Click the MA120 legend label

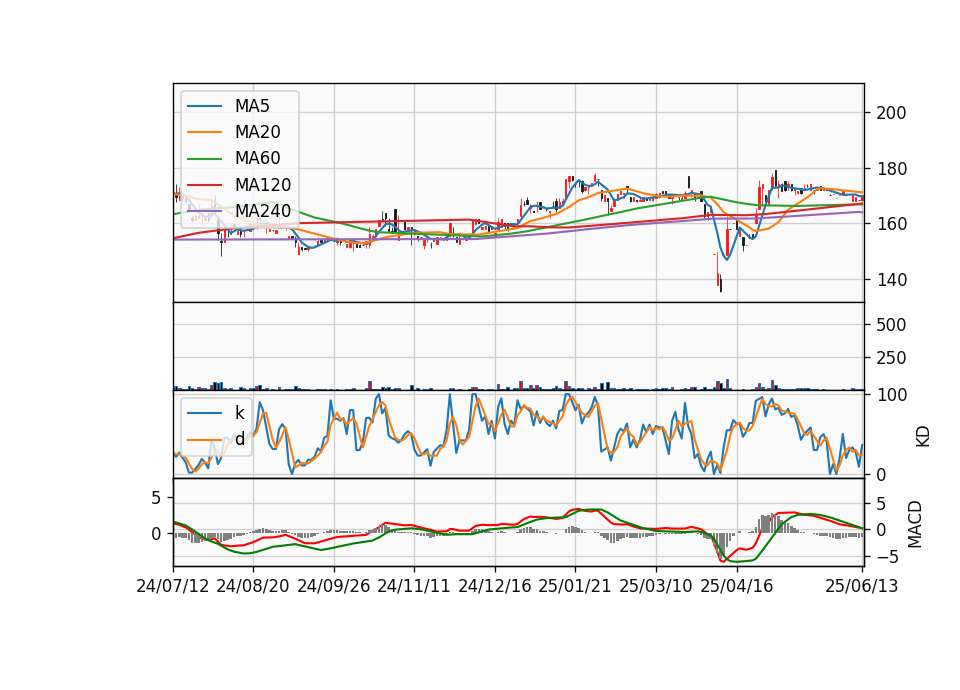pos(263,185)
